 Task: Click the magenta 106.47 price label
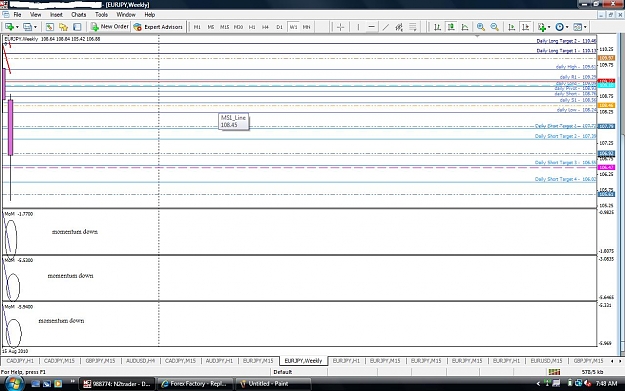point(606,167)
